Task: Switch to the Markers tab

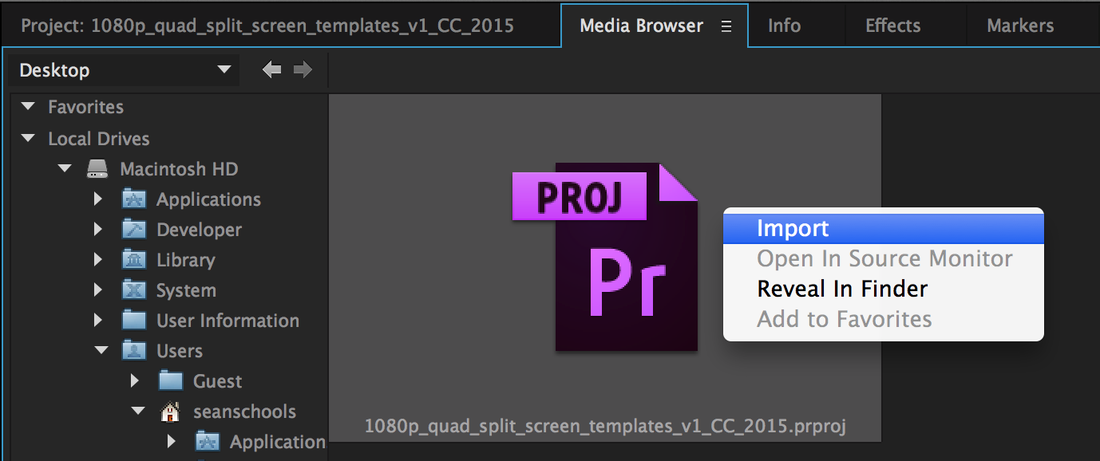Action: 1020,26
